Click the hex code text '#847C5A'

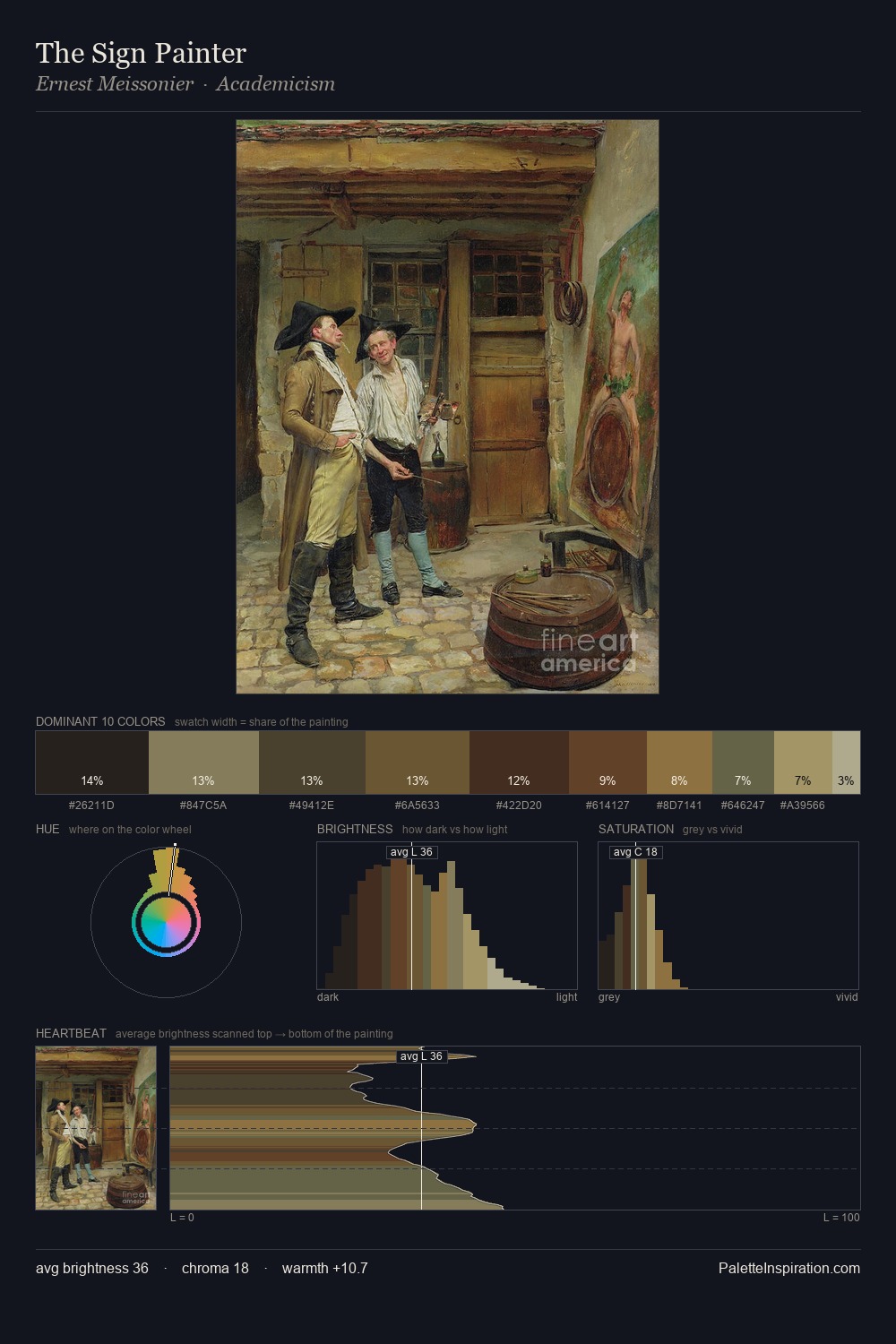pos(203,805)
